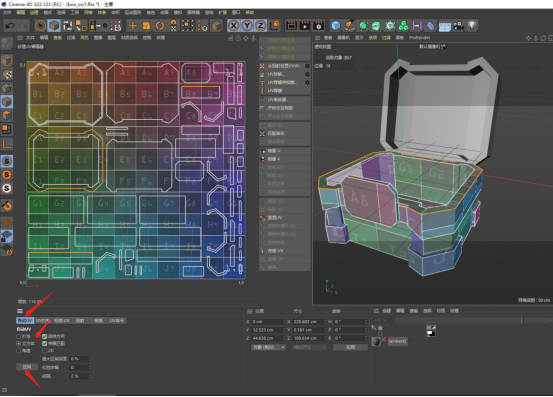This screenshot has width=553, height=397.
Task: Open the spline pen tool icon
Action: (349, 26)
